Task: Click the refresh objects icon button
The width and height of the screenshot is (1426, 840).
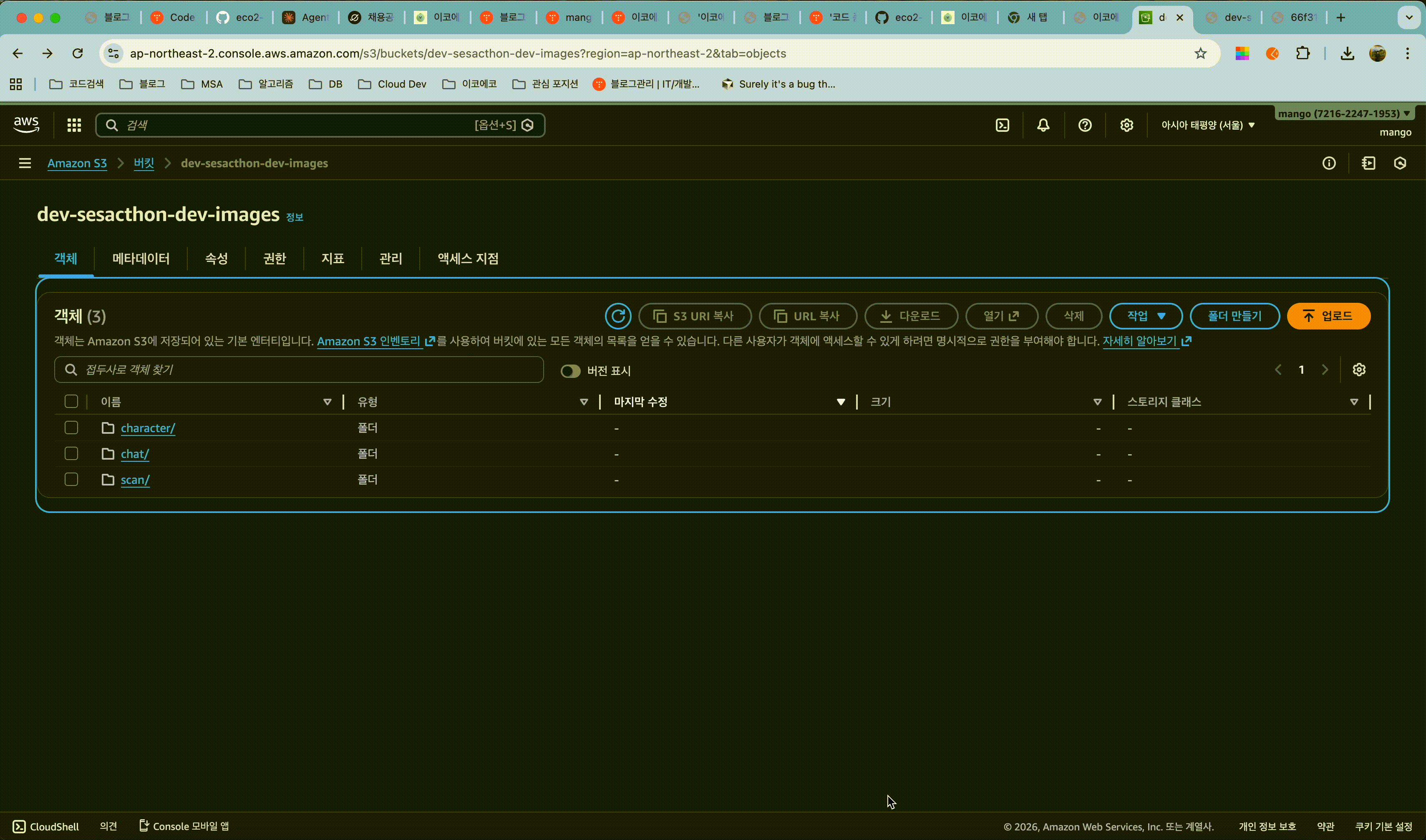Action: tap(617, 316)
